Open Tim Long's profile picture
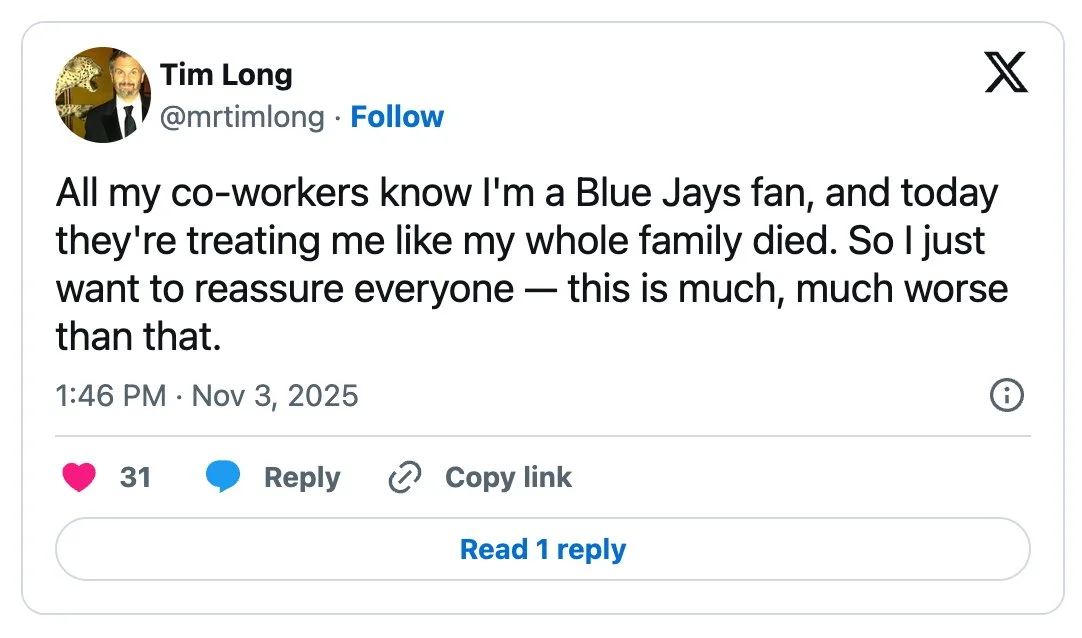1082x638 pixels. [x=103, y=95]
